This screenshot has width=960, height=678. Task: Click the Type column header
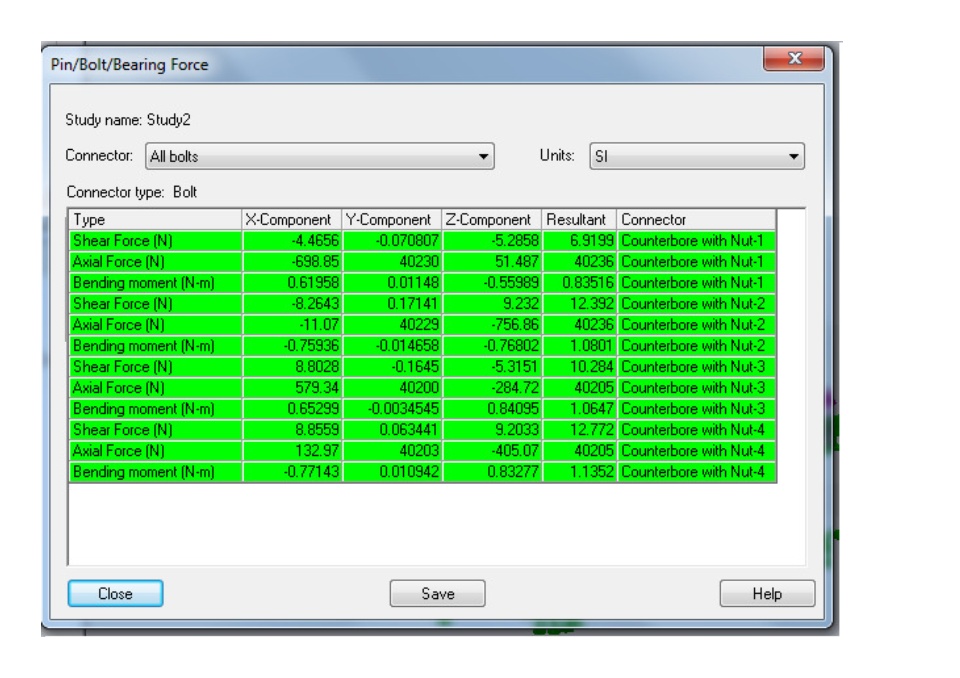(155, 219)
